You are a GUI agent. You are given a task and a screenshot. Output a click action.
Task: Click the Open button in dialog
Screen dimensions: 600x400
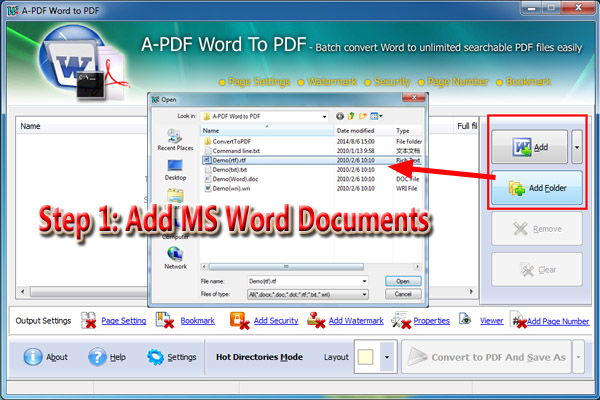pyautogui.click(x=403, y=281)
